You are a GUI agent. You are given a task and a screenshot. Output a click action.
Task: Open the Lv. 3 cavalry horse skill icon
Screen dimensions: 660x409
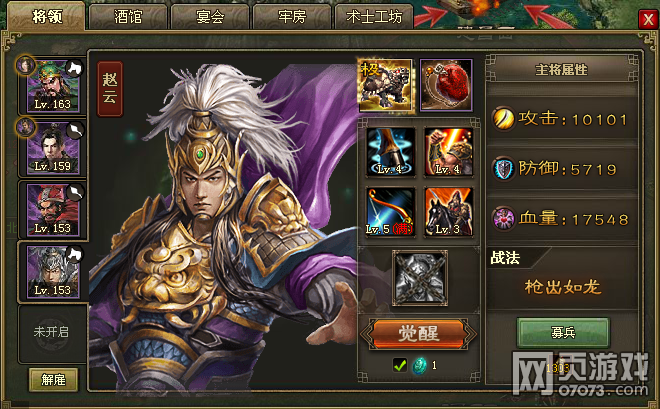click(x=448, y=212)
